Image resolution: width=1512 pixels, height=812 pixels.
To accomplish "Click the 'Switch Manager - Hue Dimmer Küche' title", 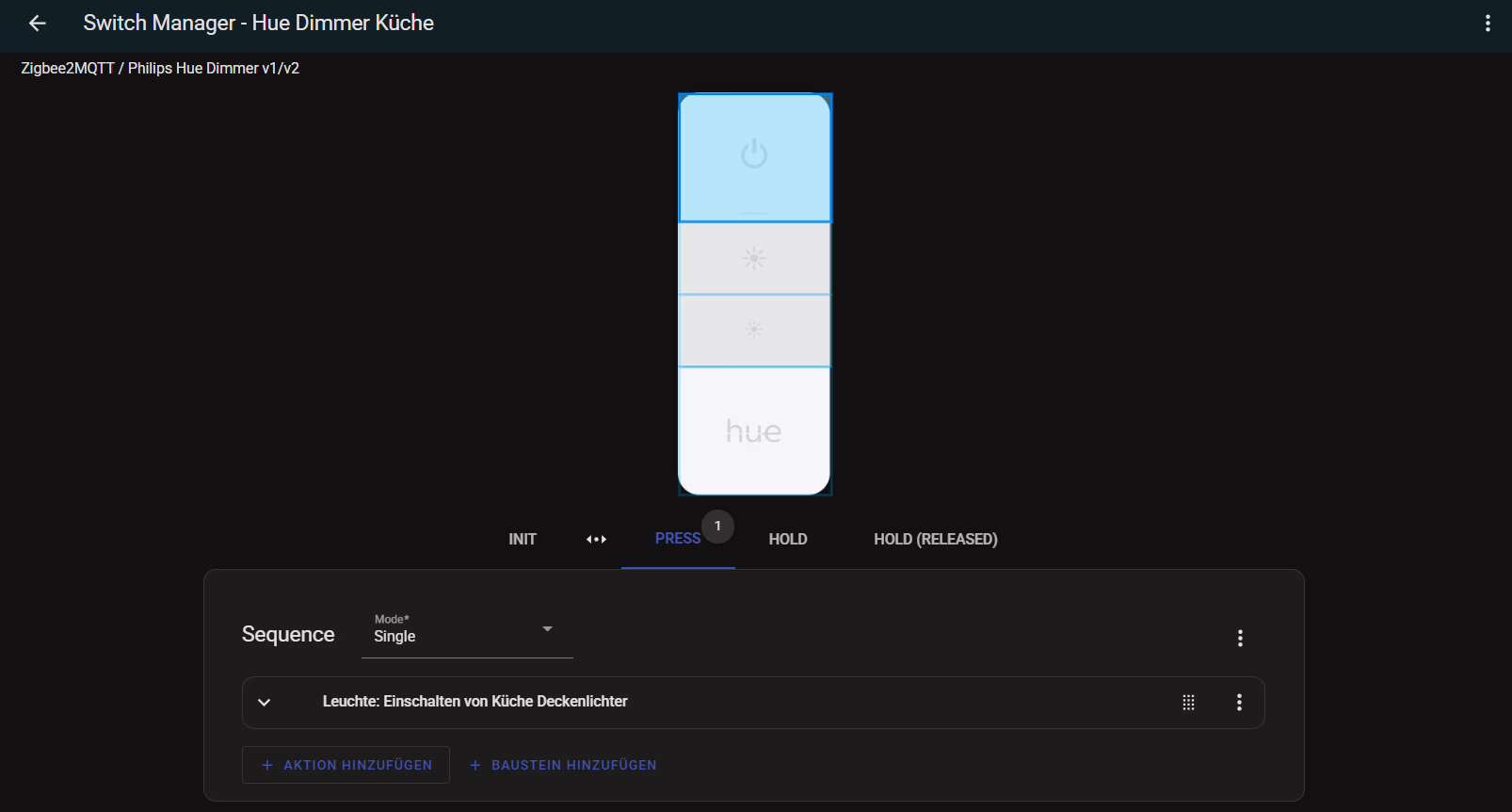I will 259,23.
